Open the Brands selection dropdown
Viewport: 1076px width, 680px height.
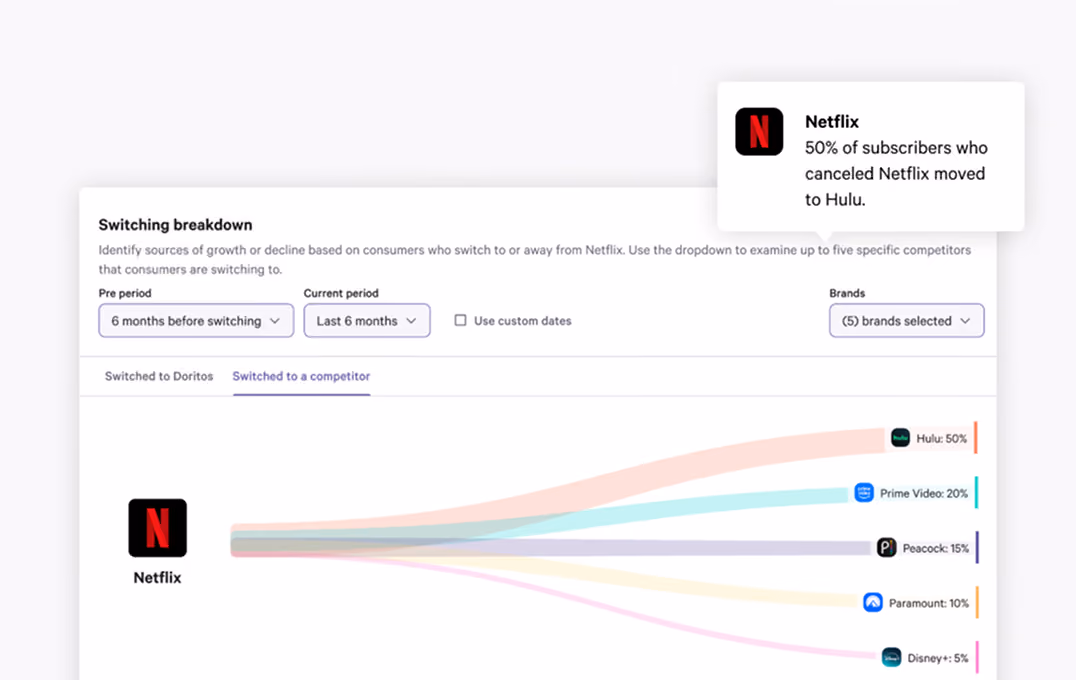(x=907, y=320)
